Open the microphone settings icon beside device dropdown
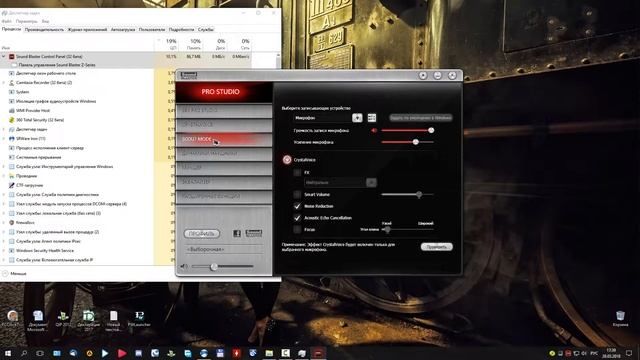The height and width of the screenshot is (360, 640). click(371, 118)
